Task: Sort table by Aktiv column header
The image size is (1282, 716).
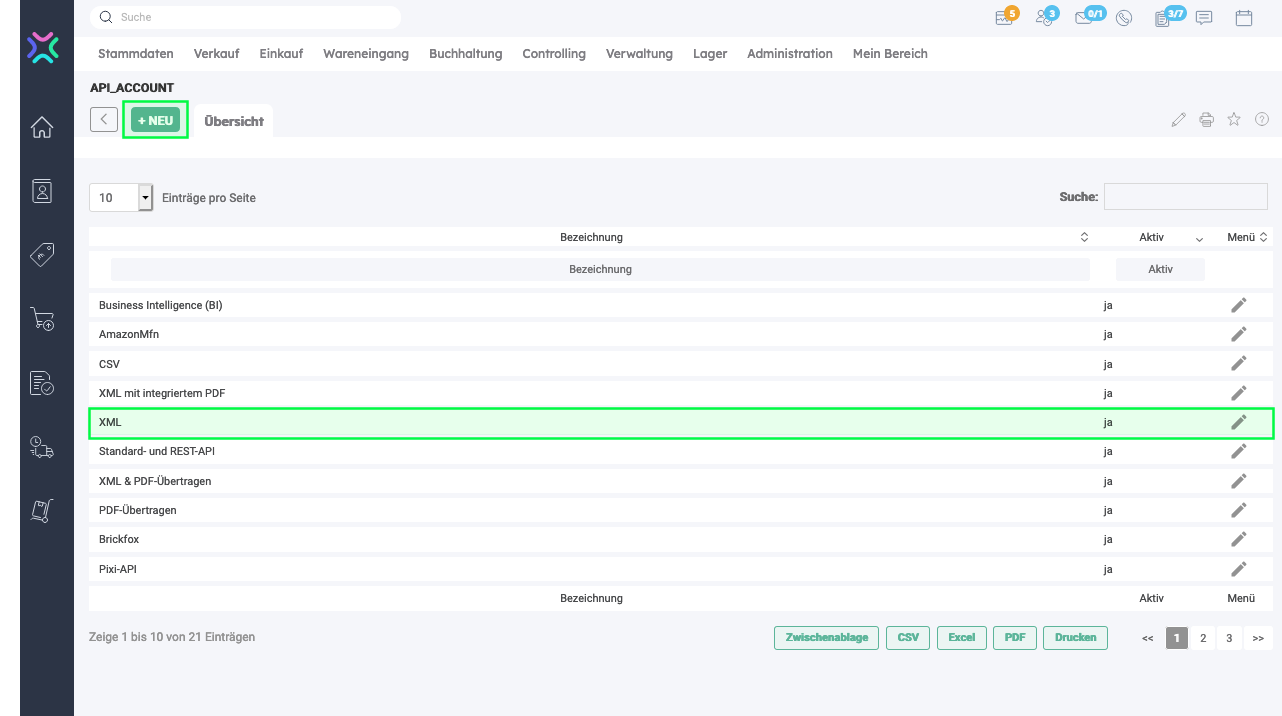Action: click(x=1152, y=237)
